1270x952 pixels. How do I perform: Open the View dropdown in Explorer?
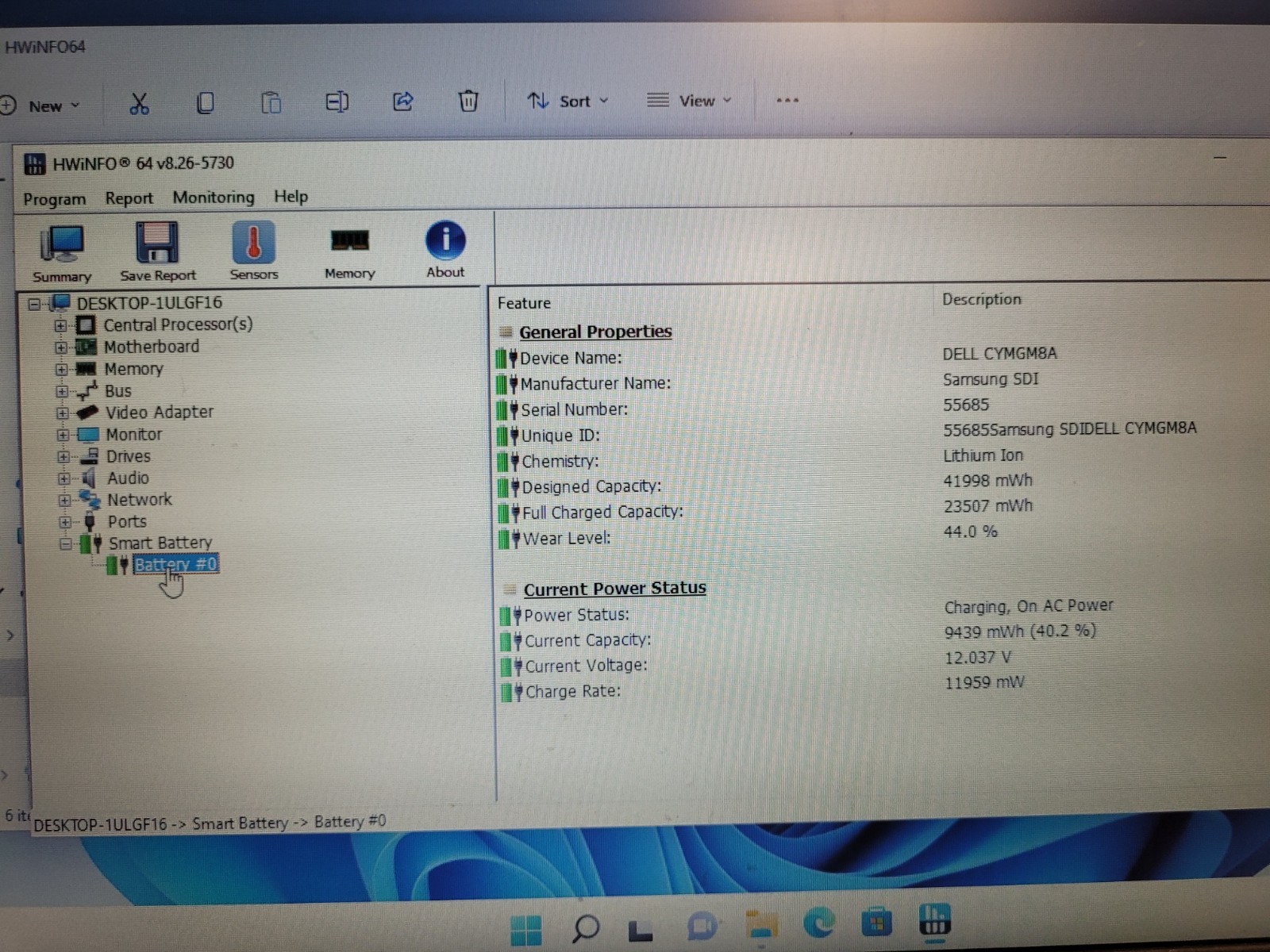(x=689, y=100)
